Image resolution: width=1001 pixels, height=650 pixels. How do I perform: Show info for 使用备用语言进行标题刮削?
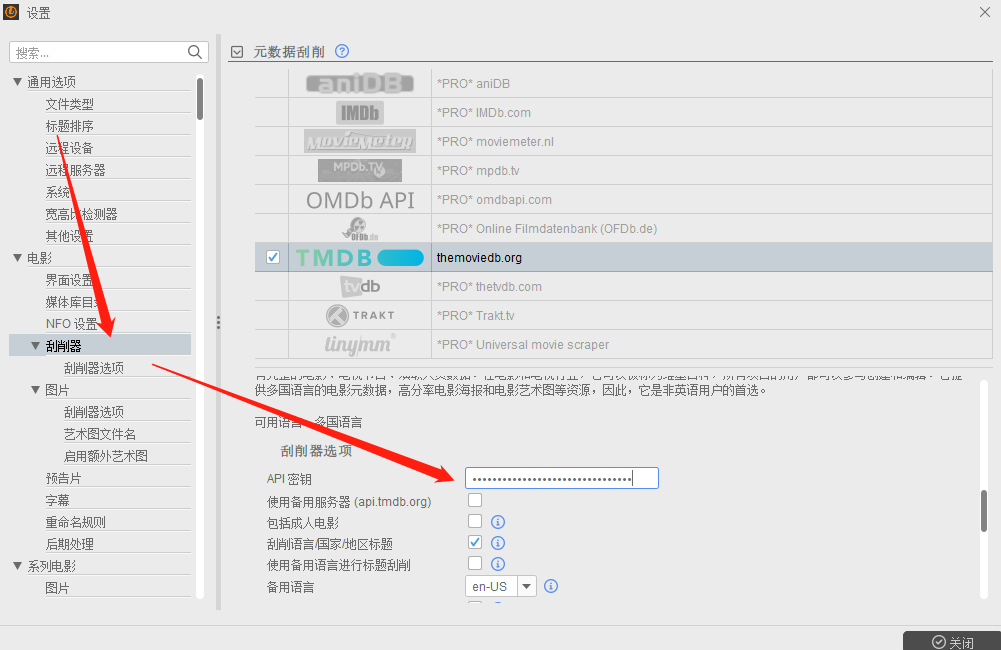point(498,564)
